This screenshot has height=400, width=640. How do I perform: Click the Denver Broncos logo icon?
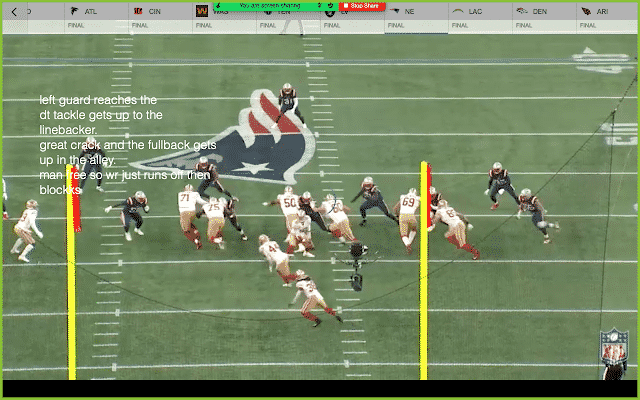522,11
